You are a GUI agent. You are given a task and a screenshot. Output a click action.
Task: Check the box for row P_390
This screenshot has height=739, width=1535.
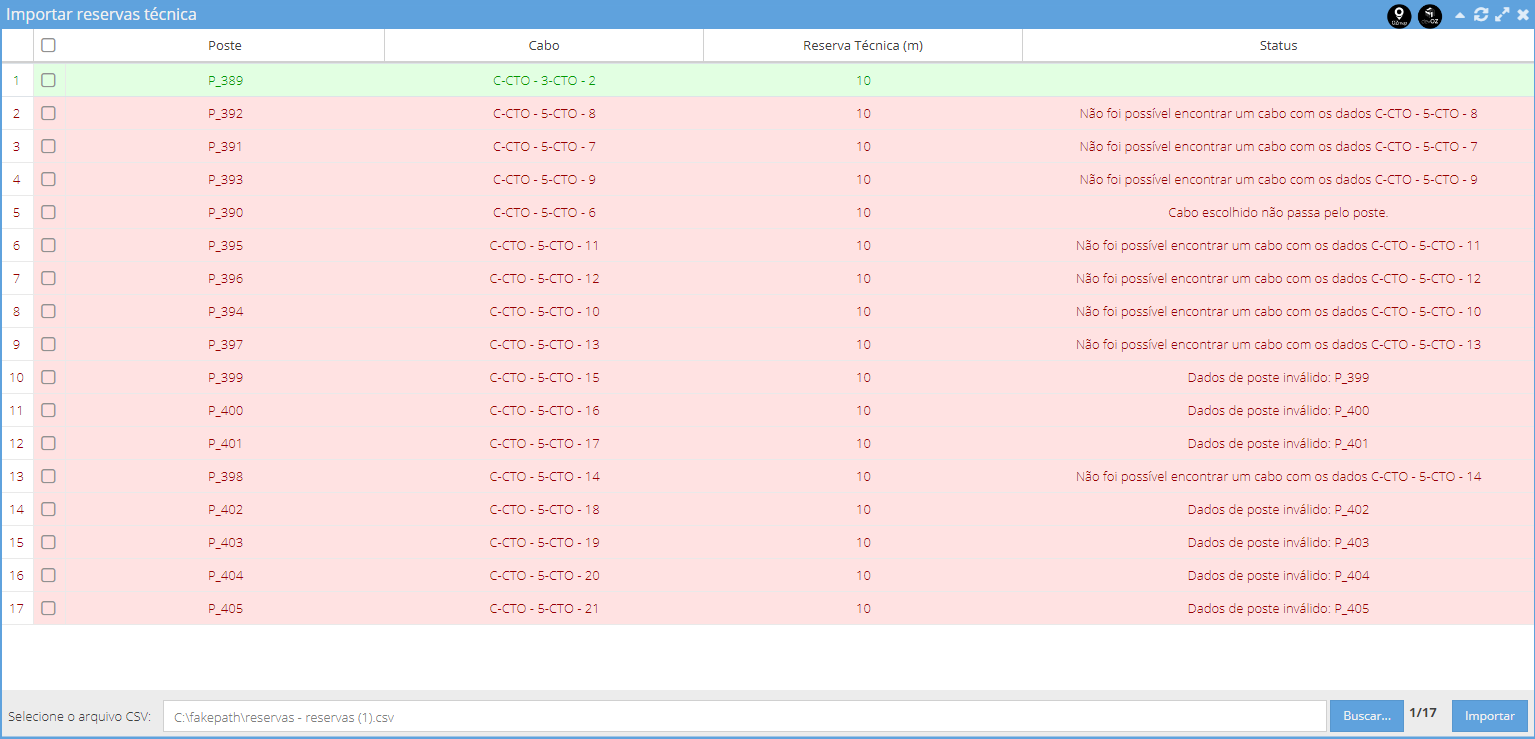coord(48,212)
